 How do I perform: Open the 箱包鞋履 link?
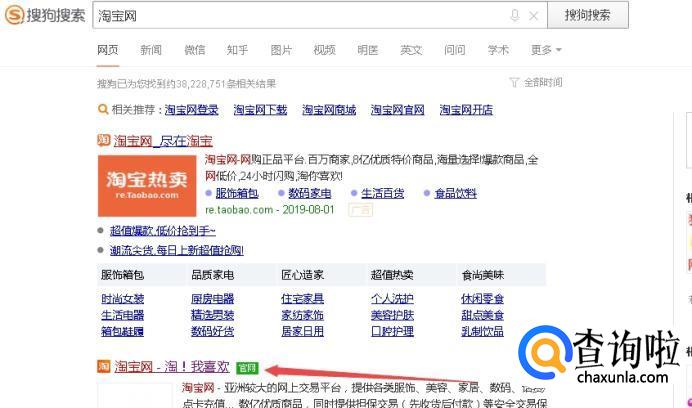pos(123,331)
